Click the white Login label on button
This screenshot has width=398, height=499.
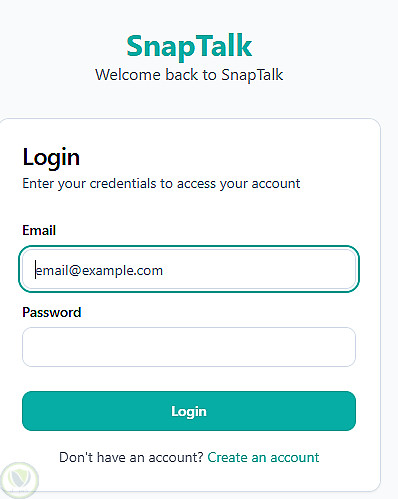[189, 412]
